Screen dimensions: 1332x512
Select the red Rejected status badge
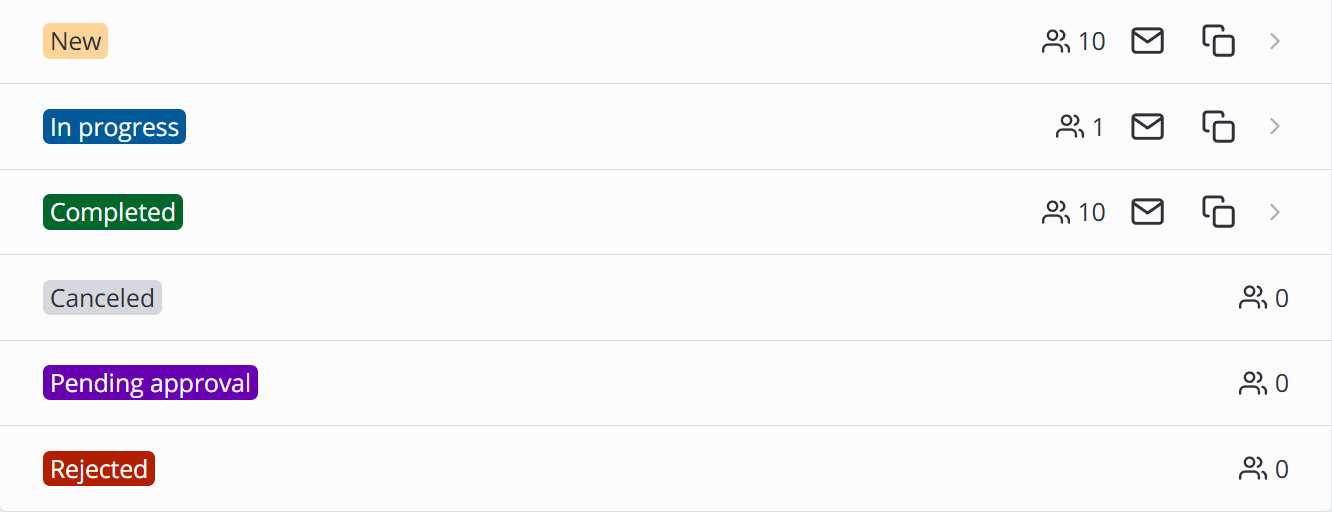(99, 469)
